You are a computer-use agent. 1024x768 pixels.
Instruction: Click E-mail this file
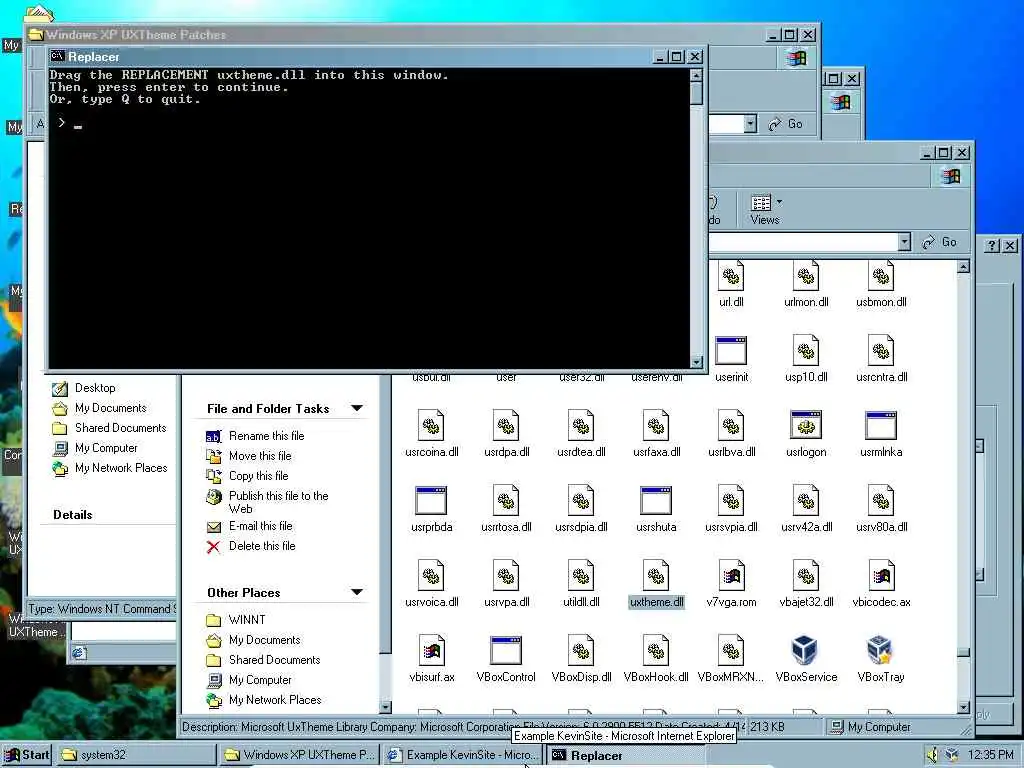(261, 526)
